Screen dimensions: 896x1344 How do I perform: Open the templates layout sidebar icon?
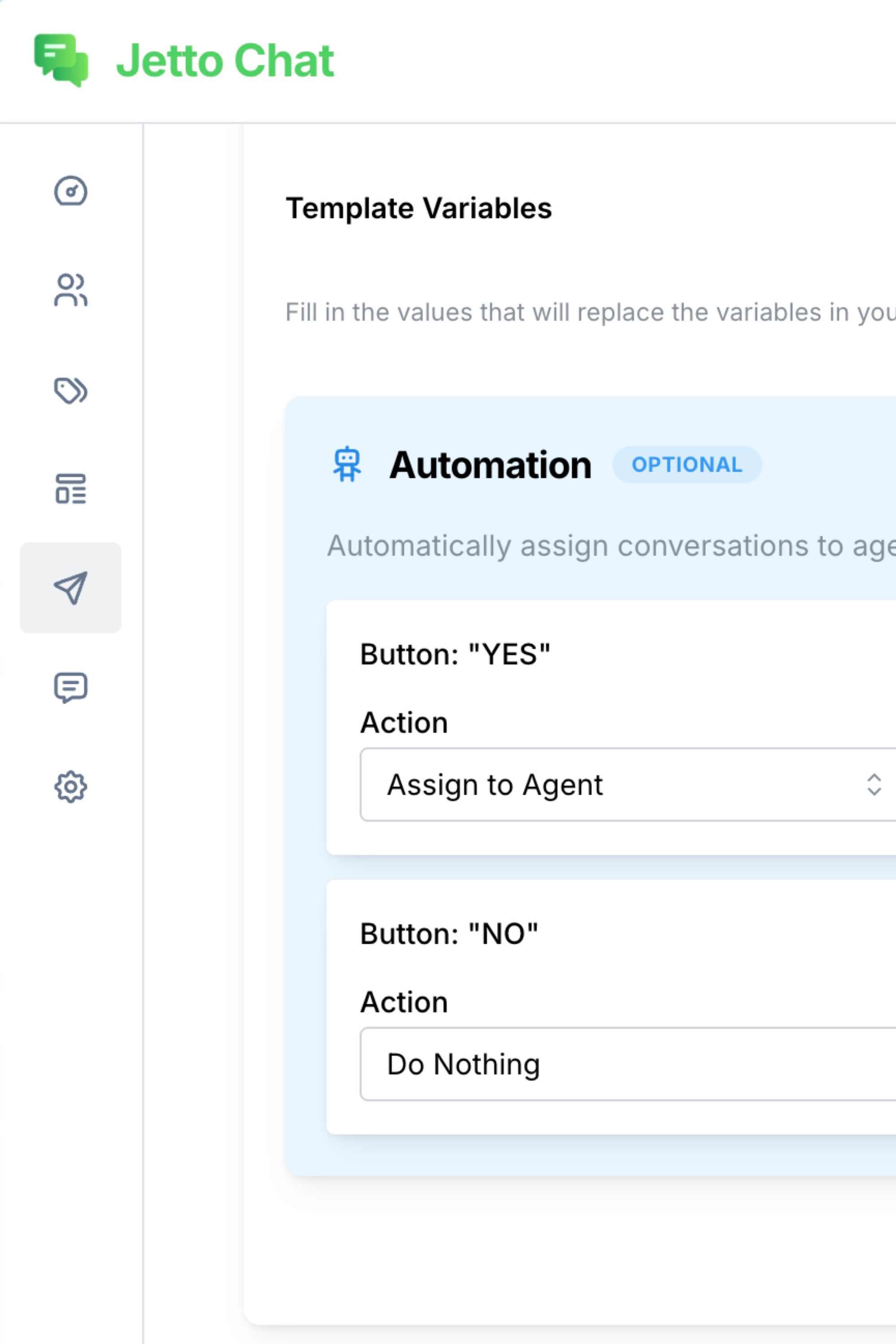70,489
